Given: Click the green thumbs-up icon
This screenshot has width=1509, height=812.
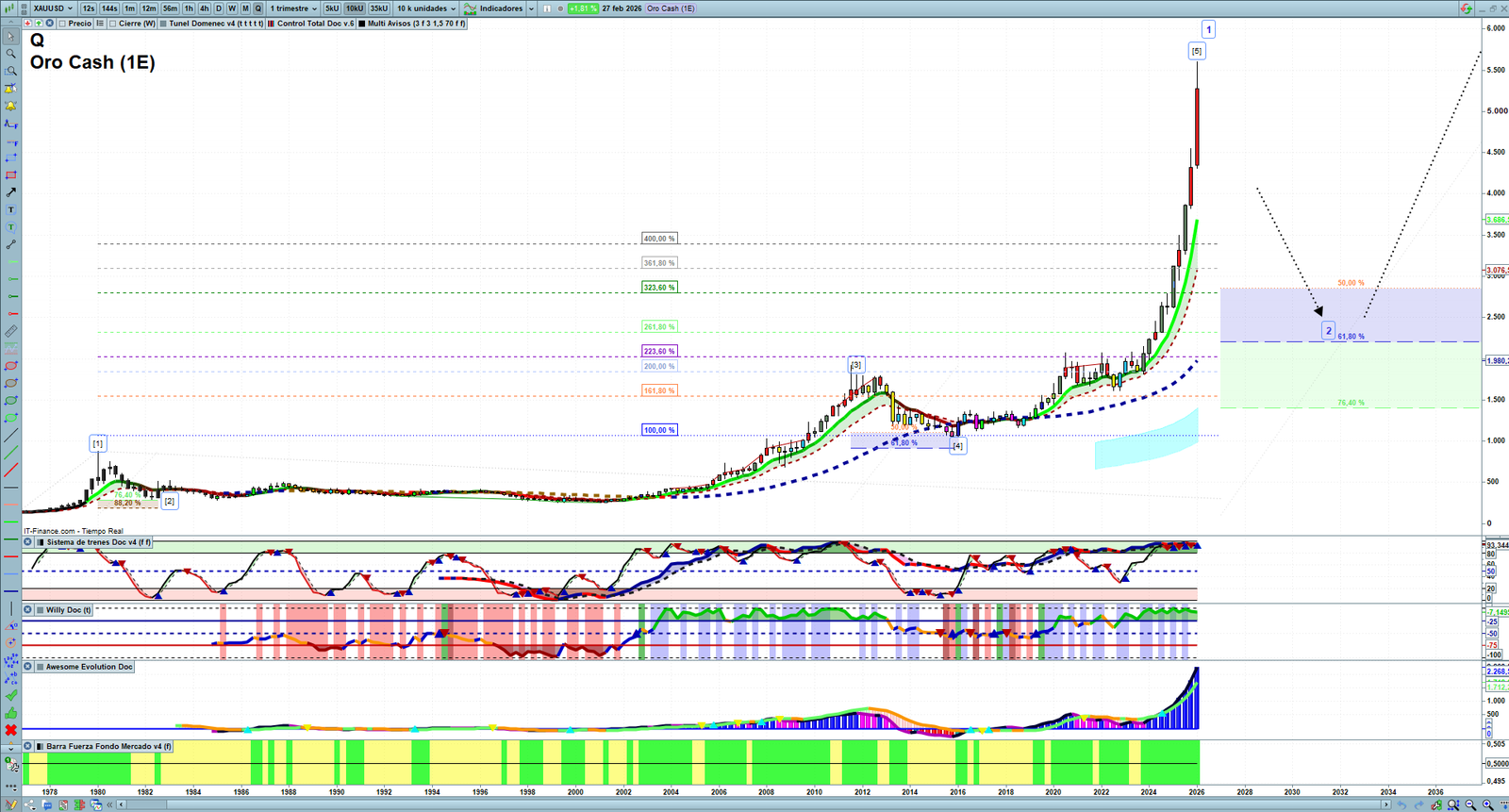Looking at the screenshot, I should coord(10,713).
